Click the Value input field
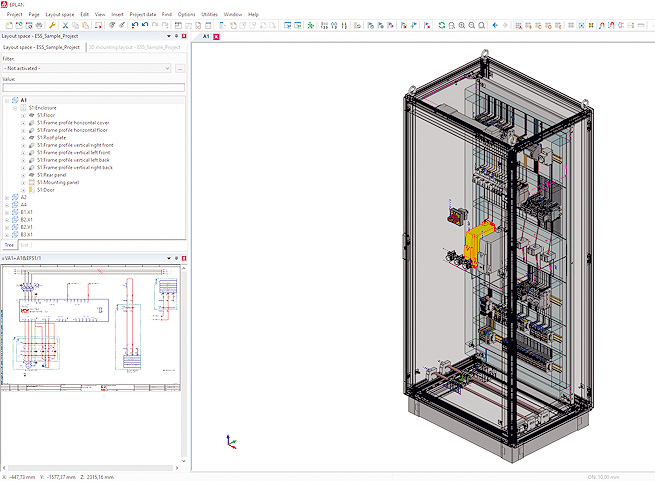This screenshot has width=655, height=481. pyautogui.click(x=94, y=87)
